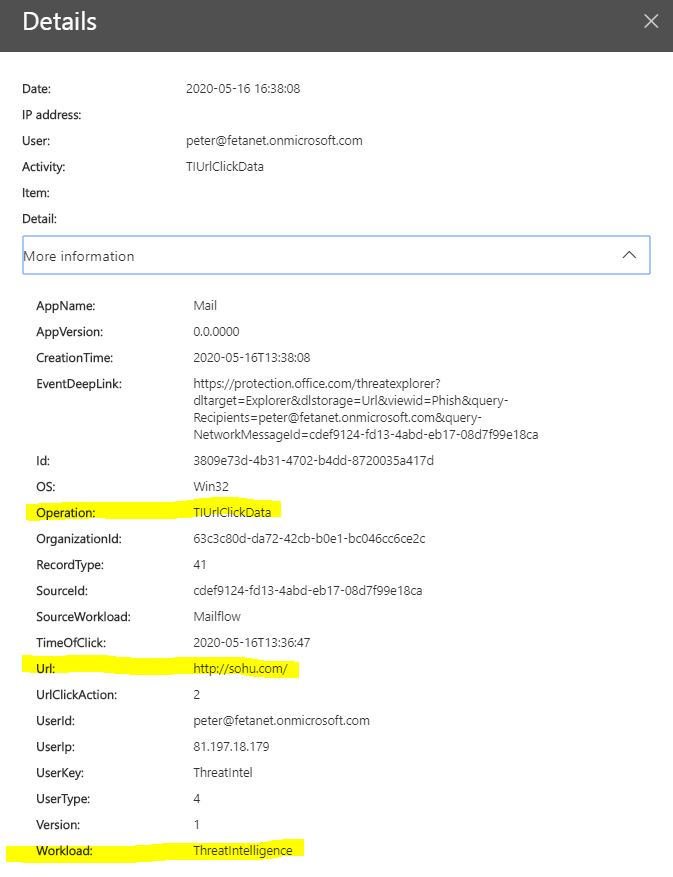
Task: Collapse the More information section chevron
Action: point(629,255)
